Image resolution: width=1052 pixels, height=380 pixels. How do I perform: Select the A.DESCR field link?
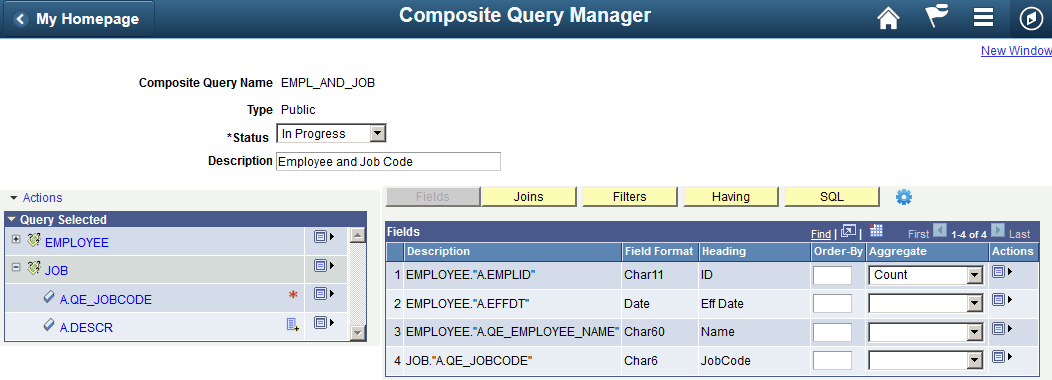tap(87, 328)
